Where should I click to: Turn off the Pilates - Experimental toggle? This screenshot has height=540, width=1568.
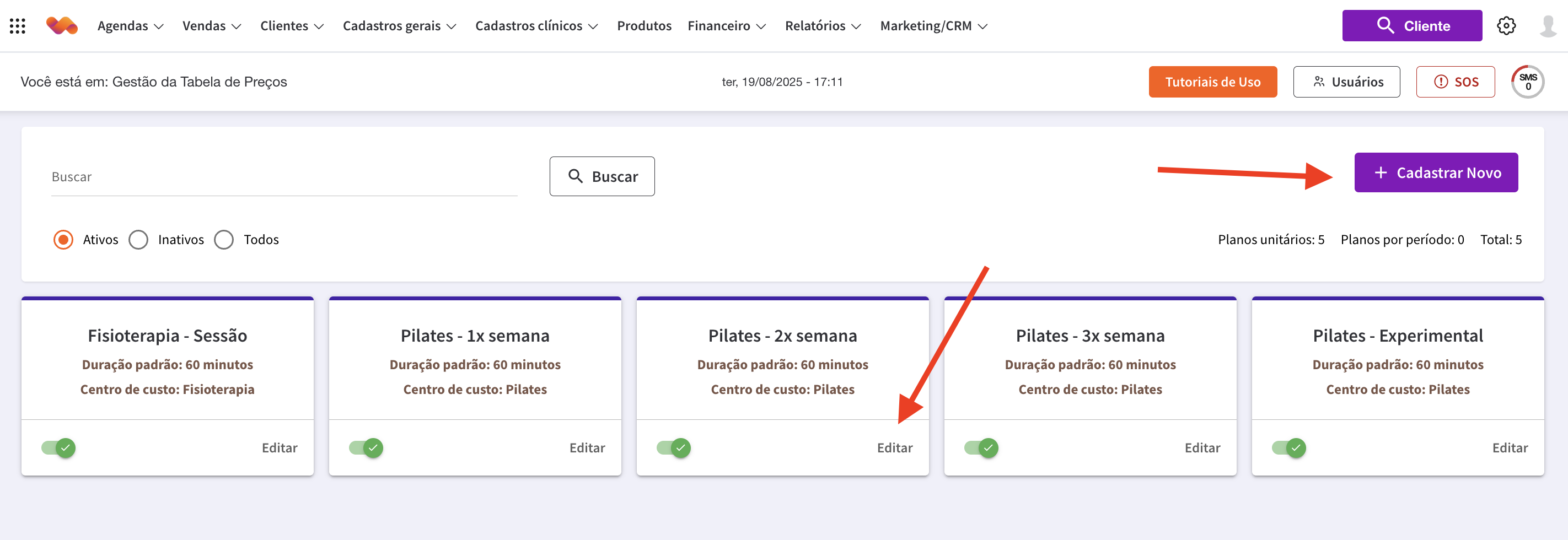tap(1288, 448)
